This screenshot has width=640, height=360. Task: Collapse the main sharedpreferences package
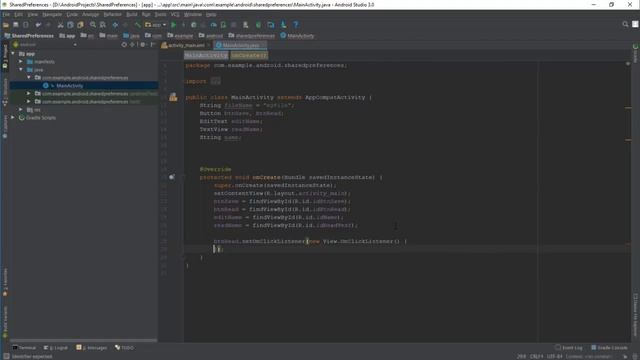click(29, 78)
